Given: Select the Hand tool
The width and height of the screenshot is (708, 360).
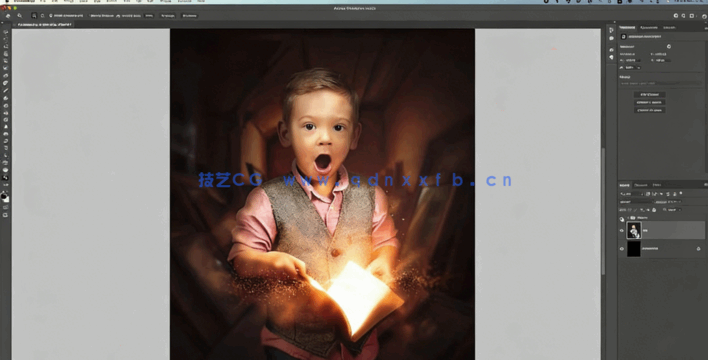Looking at the screenshot, I should pos(5,170).
